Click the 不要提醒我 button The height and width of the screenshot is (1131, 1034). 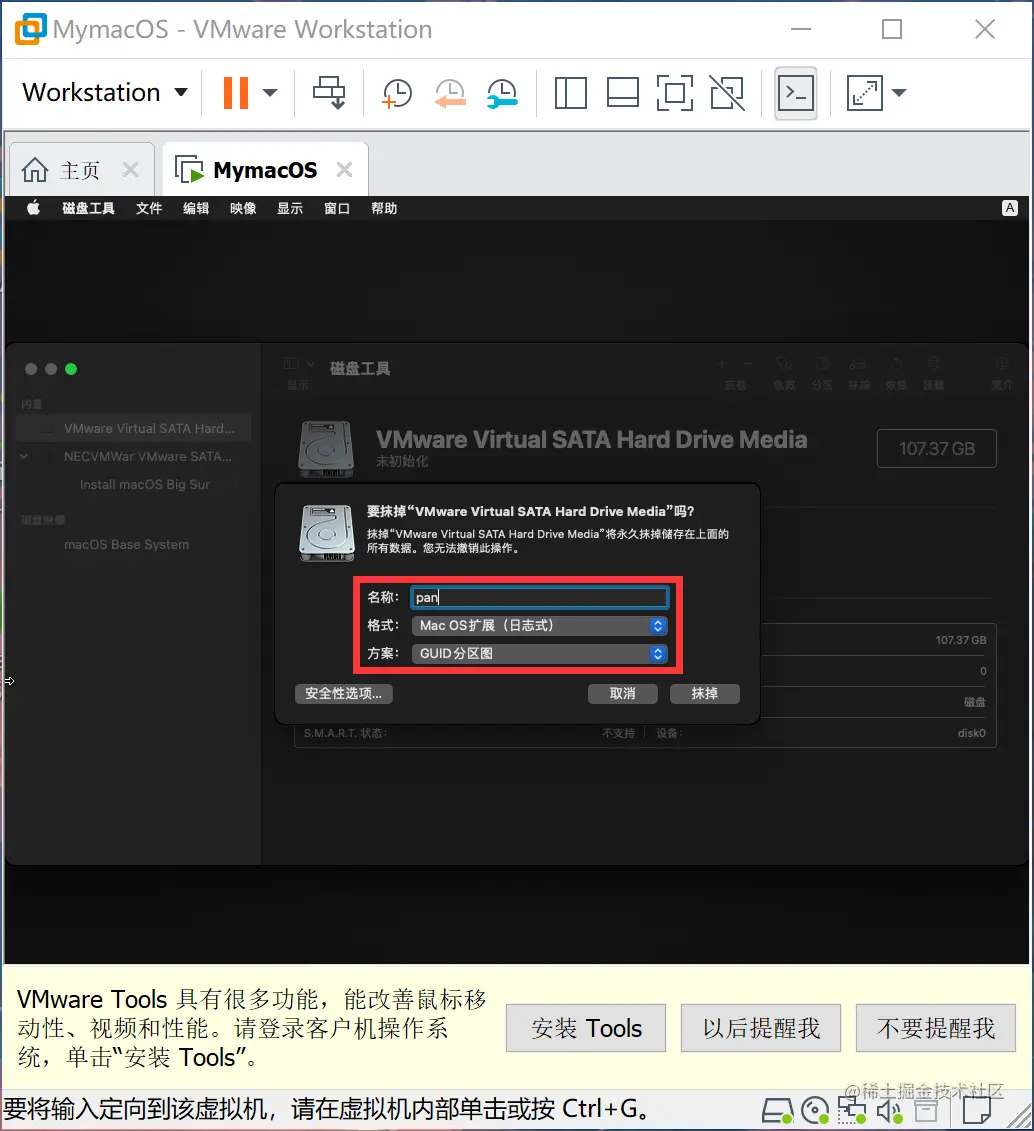[x=936, y=1028]
